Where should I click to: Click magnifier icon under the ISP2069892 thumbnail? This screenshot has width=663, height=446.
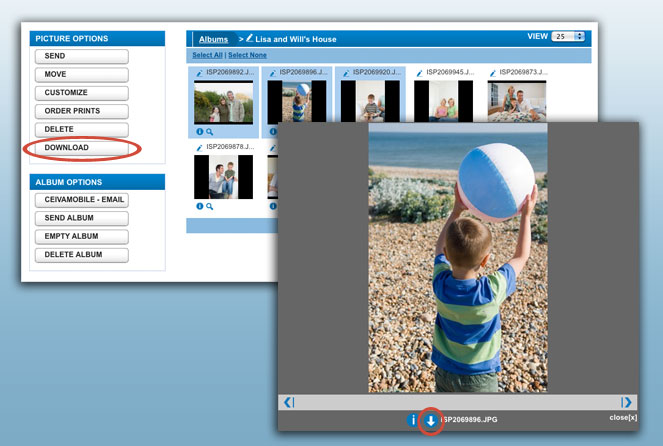(x=209, y=132)
